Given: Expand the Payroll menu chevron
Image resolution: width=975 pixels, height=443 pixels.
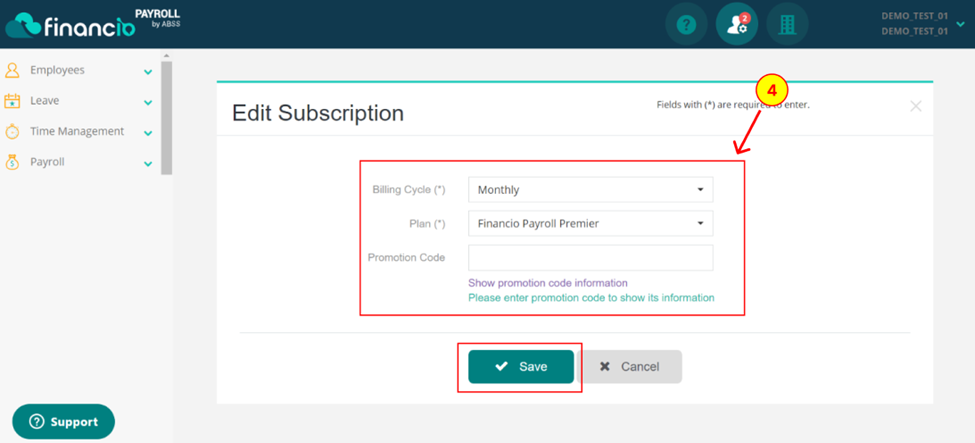Looking at the screenshot, I should (148, 164).
